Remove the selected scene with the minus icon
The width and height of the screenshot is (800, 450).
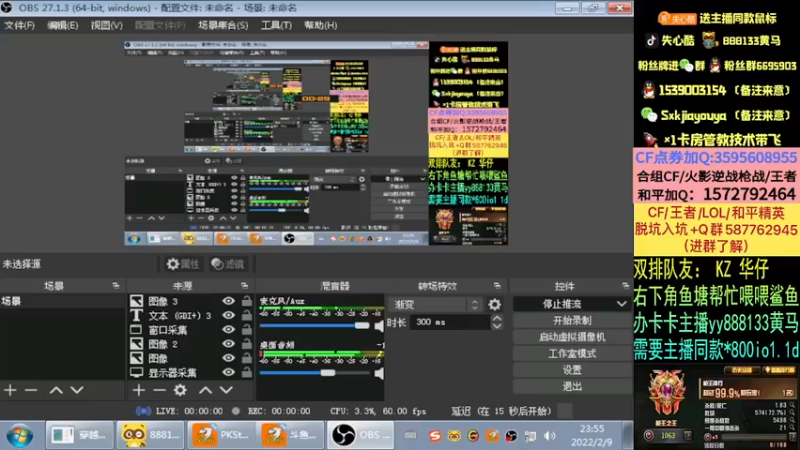pos(31,390)
